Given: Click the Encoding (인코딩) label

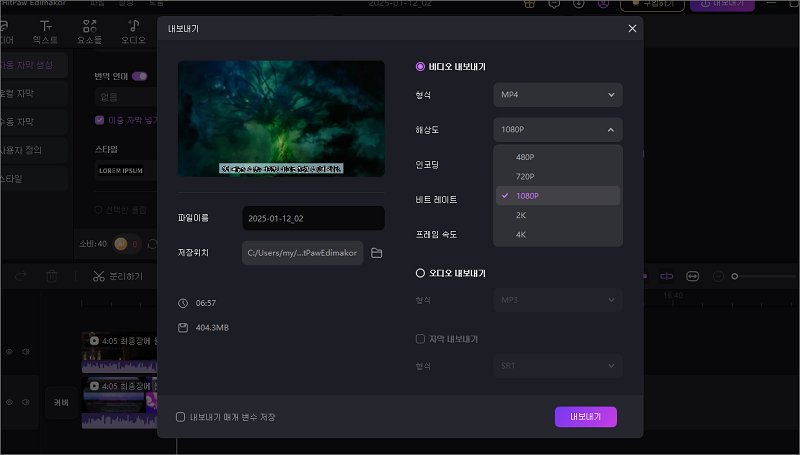Looking at the screenshot, I should click(427, 165).
